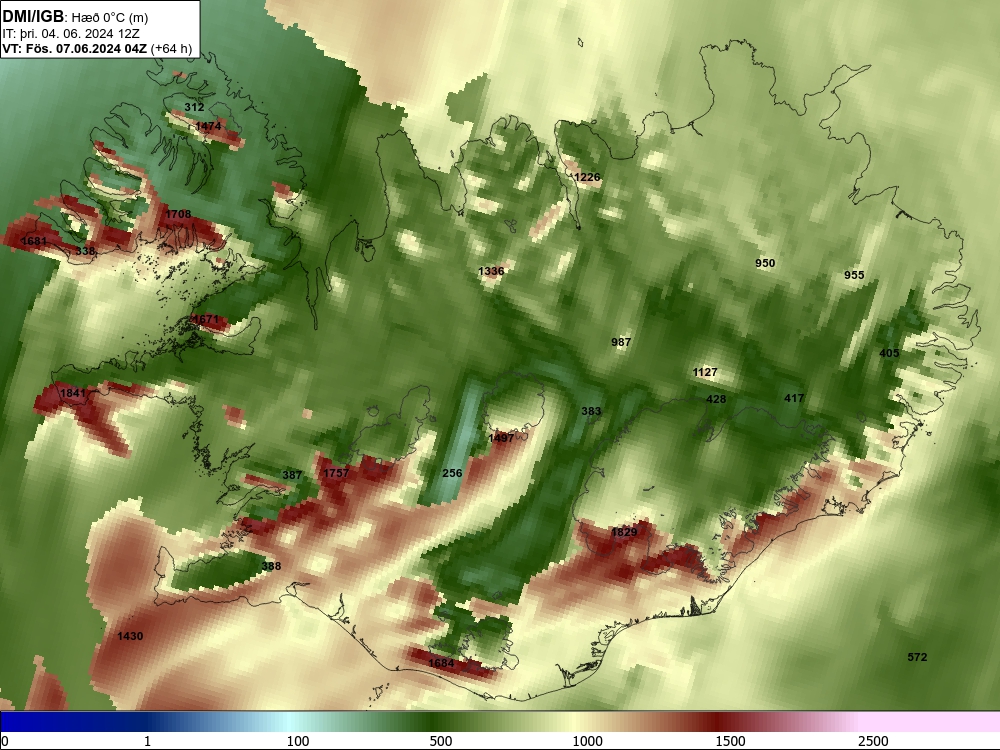Click the 1497 value
Viewport: 1000px width, 750px height.
click(x=501, y=438)
